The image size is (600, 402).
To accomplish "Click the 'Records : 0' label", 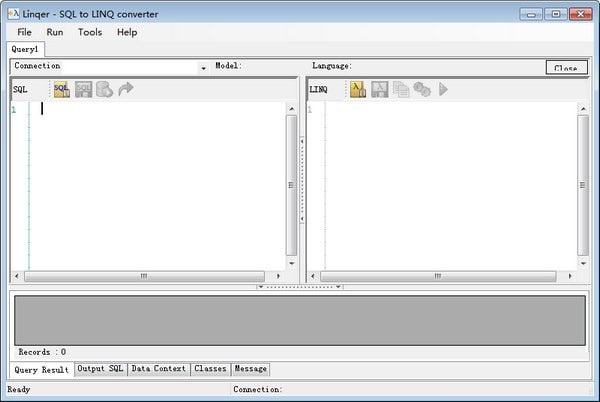I will click(x=42, y=352).
